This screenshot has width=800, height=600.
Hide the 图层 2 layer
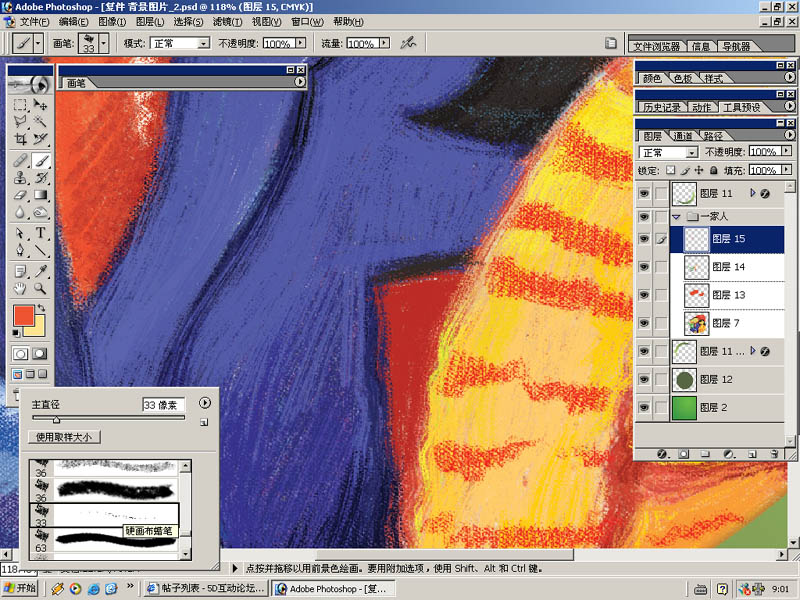(x=644, y=408)
